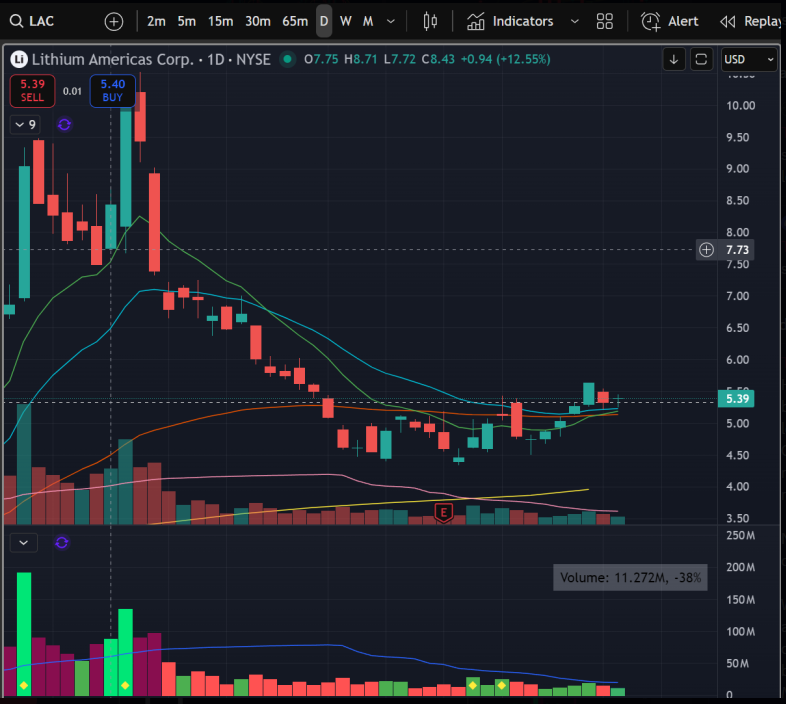This screenshot has height=704, width=786.
Task: Switch to 15m timeframe
Action: coord(221,22)
